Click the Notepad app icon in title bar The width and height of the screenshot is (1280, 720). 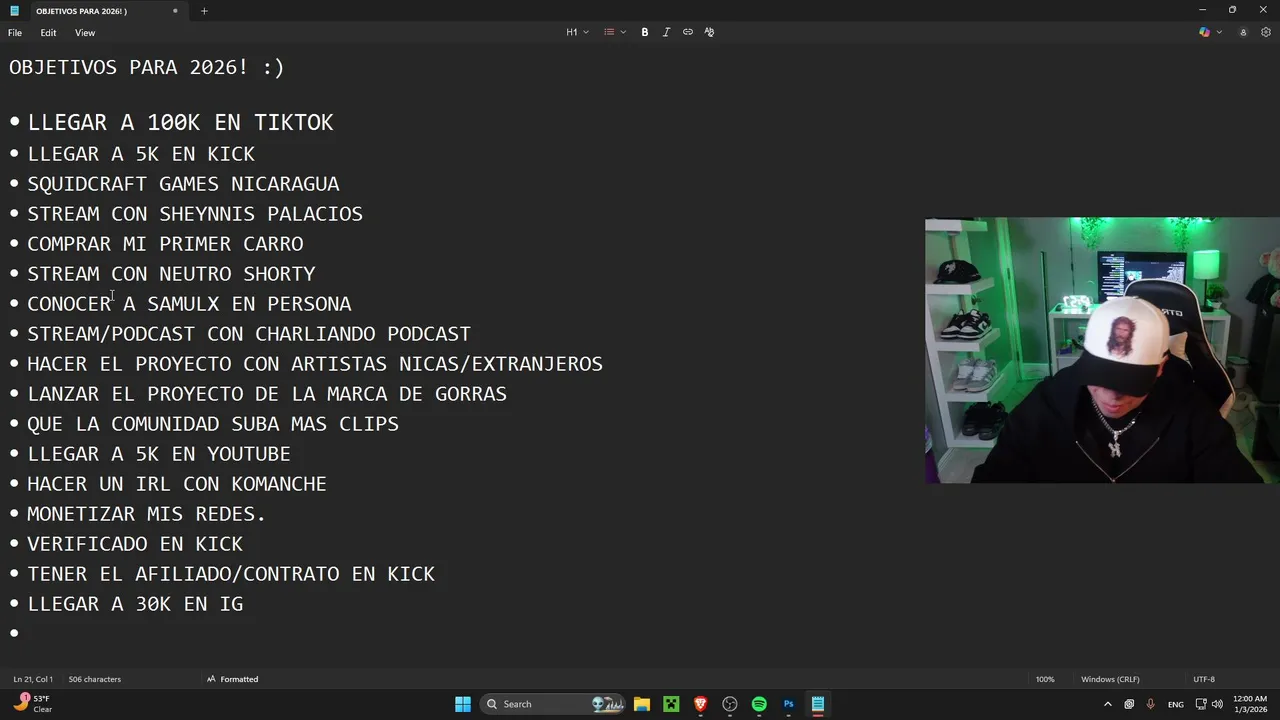[14, 11]
